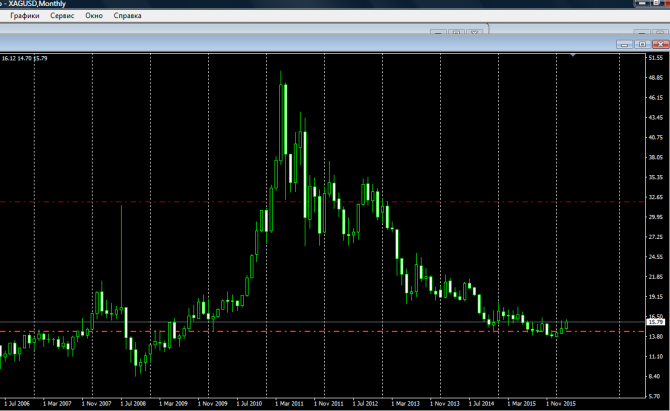Click the 1 Jul 2006 date label
The width and height of the screenshot is (670, 411).
[x=17, y=403]
